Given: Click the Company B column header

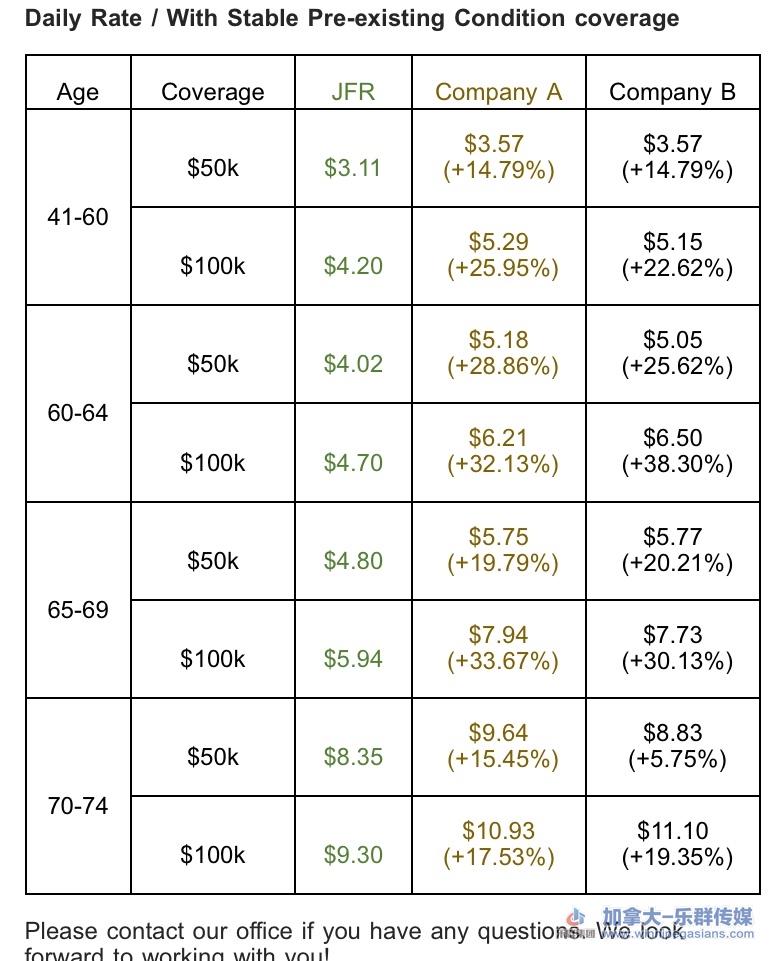Looking at the screenshot, I should click(x=672, y=92).
